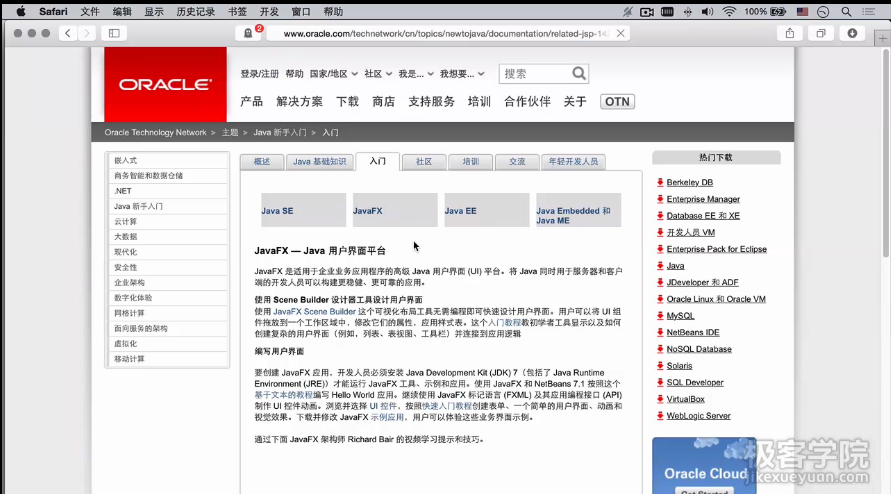The width and height of the screenshot is (891, 494).
Task: Switch to the 概述 tab
Action: tap(262, 161)
